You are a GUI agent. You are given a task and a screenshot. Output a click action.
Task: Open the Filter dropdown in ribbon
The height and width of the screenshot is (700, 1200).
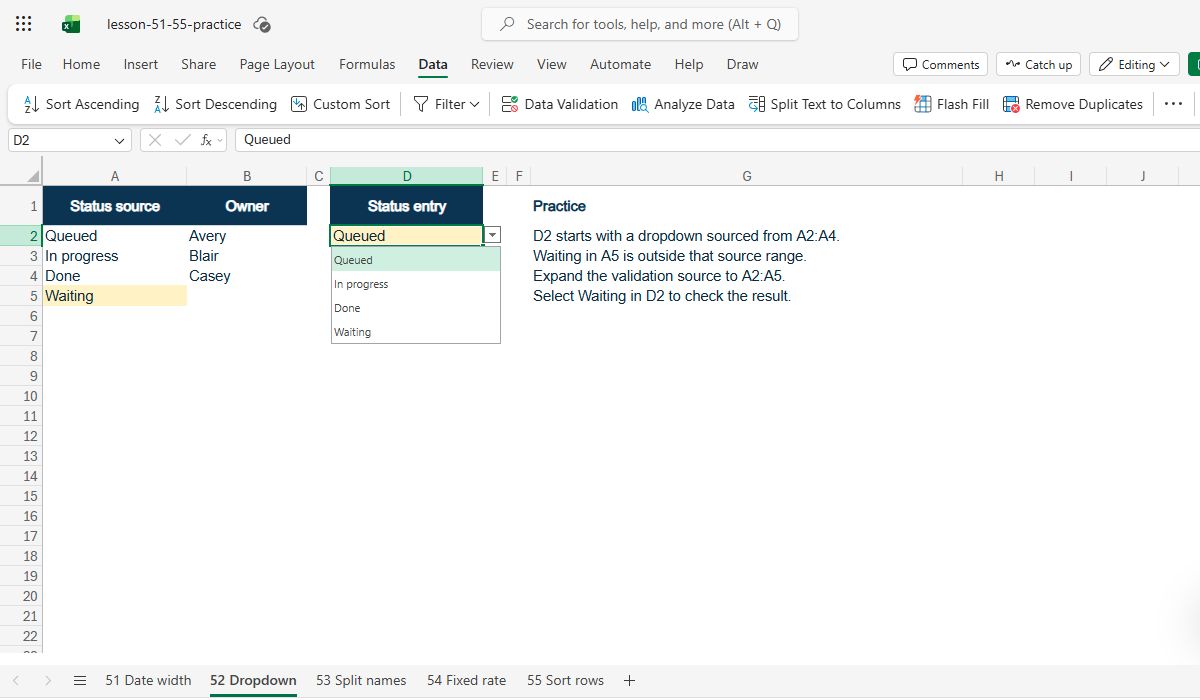(x=446, y=104)
